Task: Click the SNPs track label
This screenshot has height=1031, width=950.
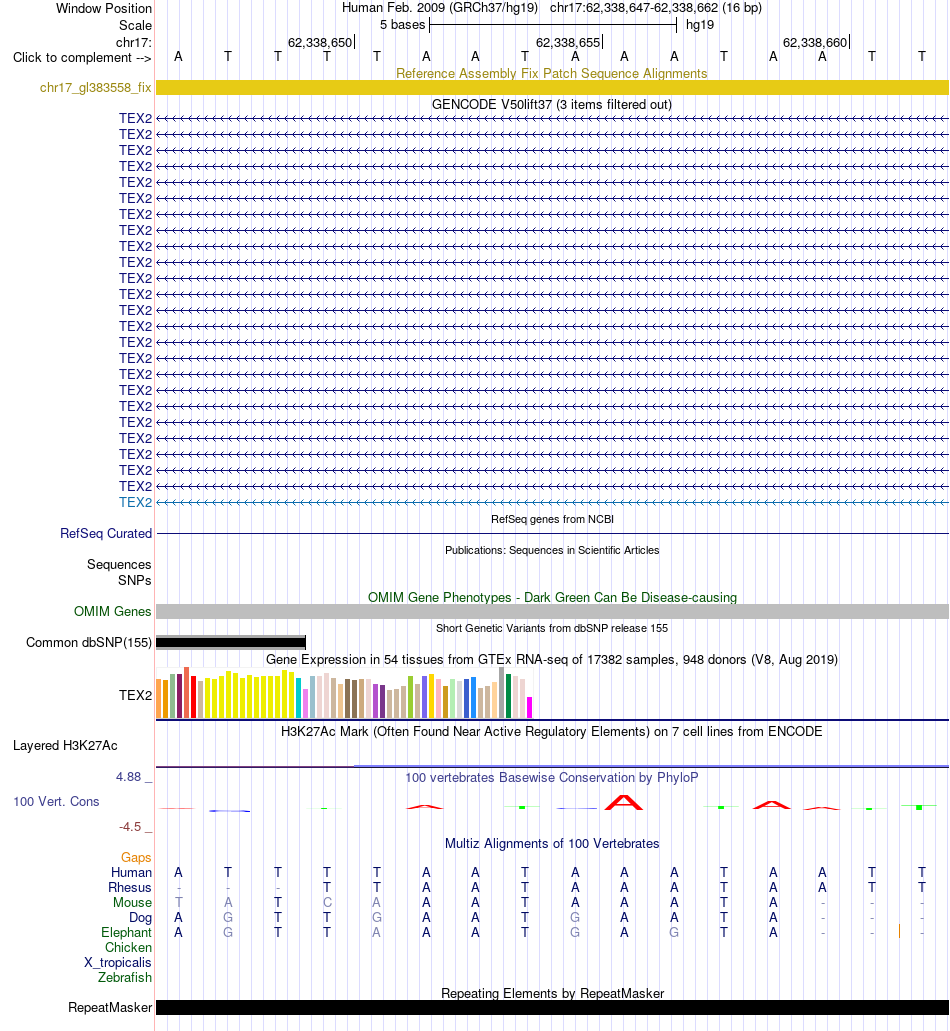Action: pyautogui.click(x=135, y=580)
